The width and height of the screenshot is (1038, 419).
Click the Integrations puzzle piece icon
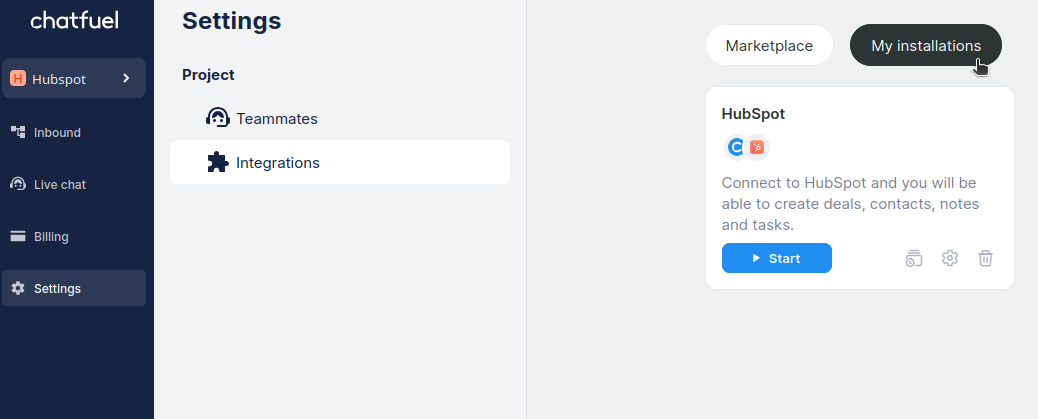tap(217, 162)
